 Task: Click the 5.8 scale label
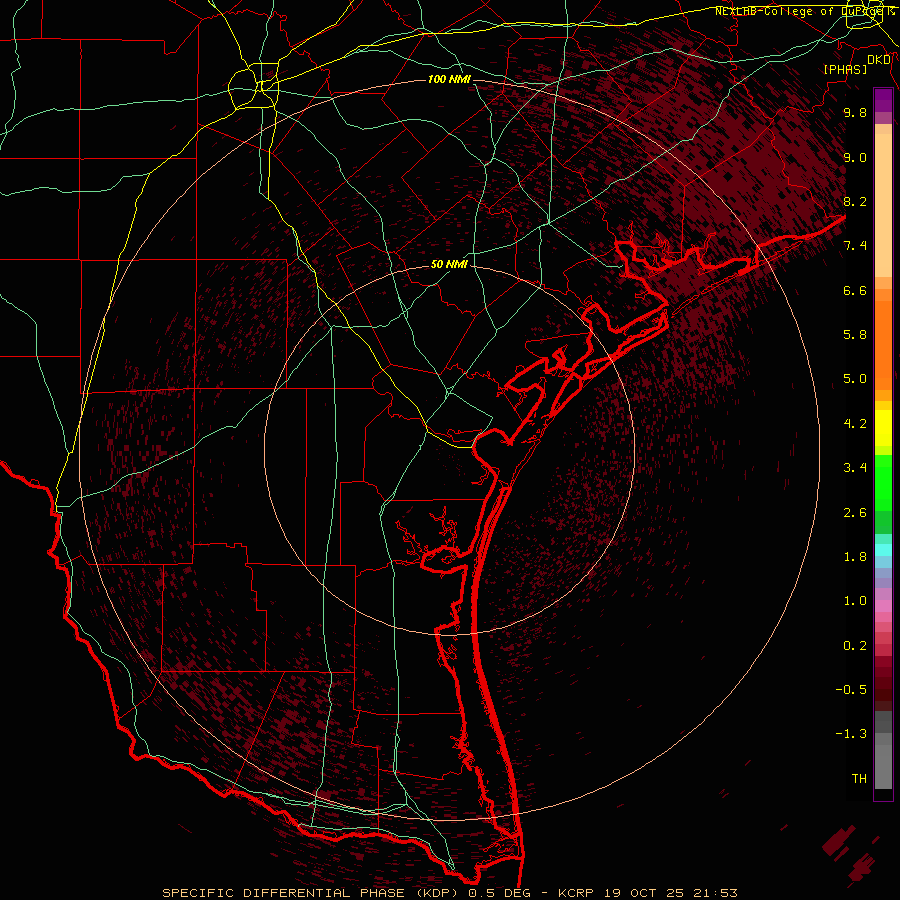[855, 335]
